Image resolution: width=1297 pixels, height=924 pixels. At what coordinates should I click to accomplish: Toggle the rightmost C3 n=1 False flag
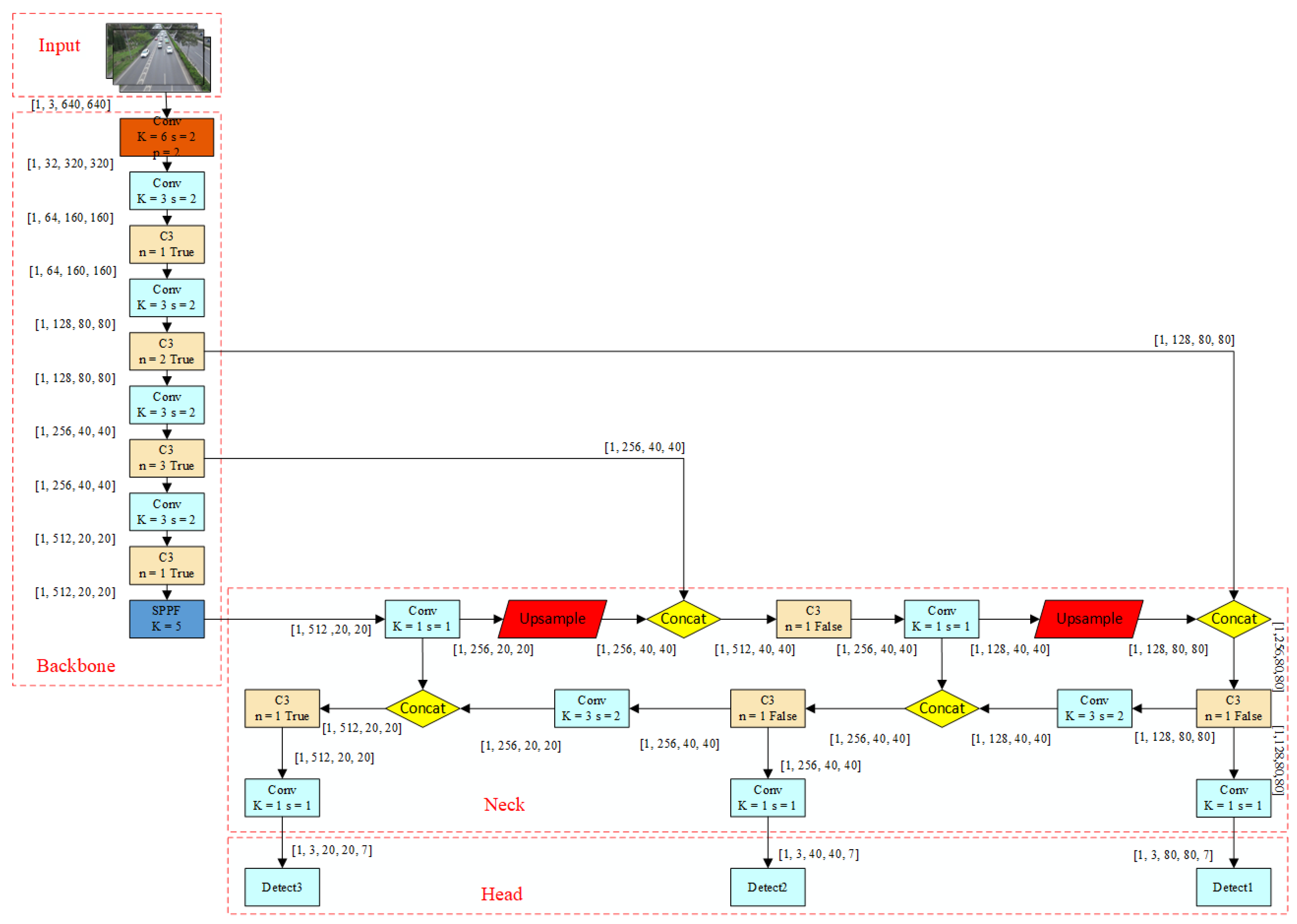click(1233, 708)
